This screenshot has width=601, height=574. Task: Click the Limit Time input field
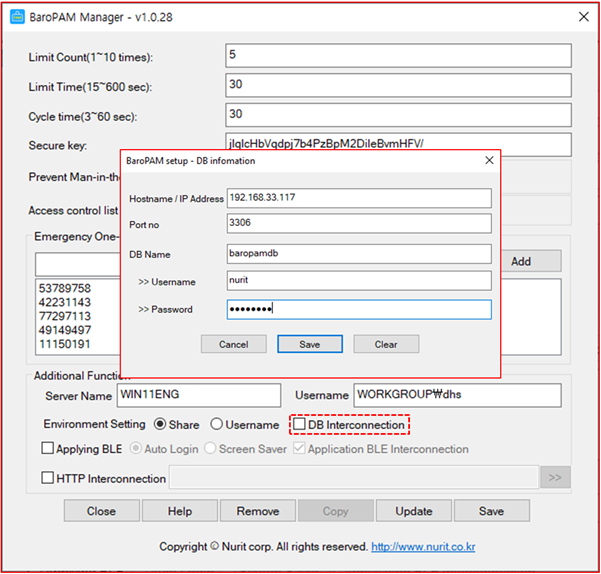coord(399,85)
